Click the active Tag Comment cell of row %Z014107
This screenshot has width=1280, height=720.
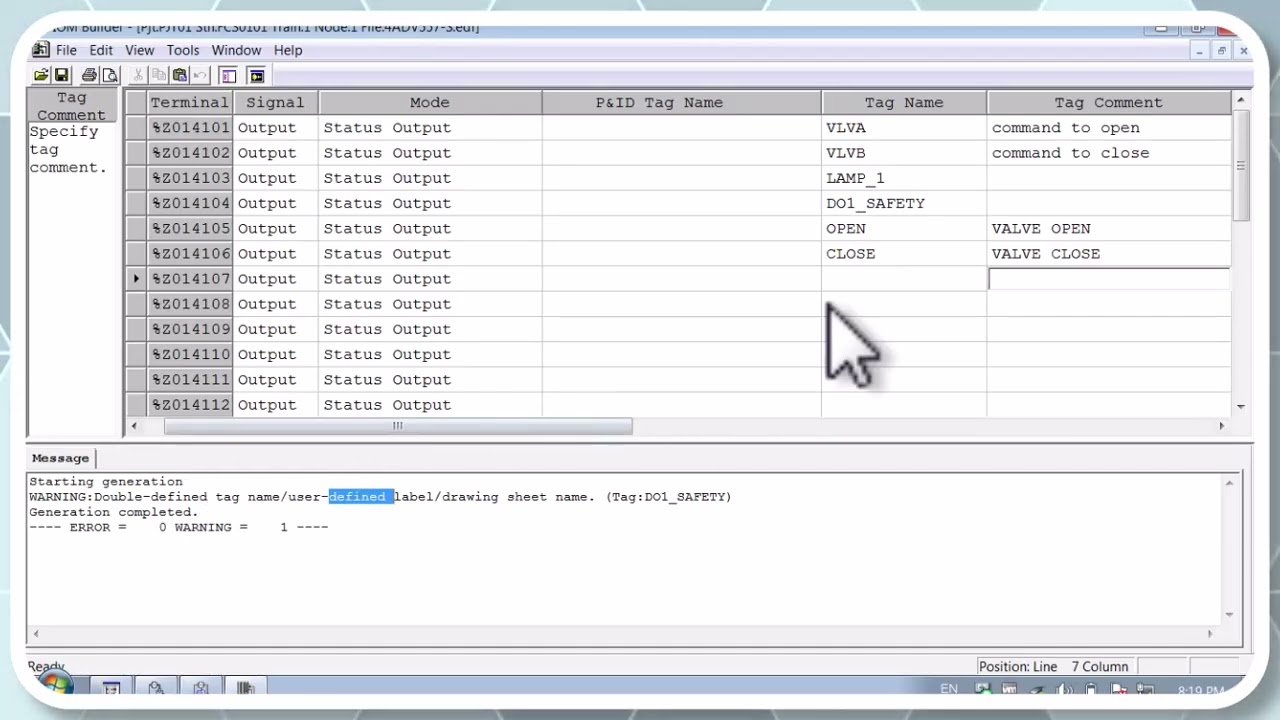point(1109,279)
